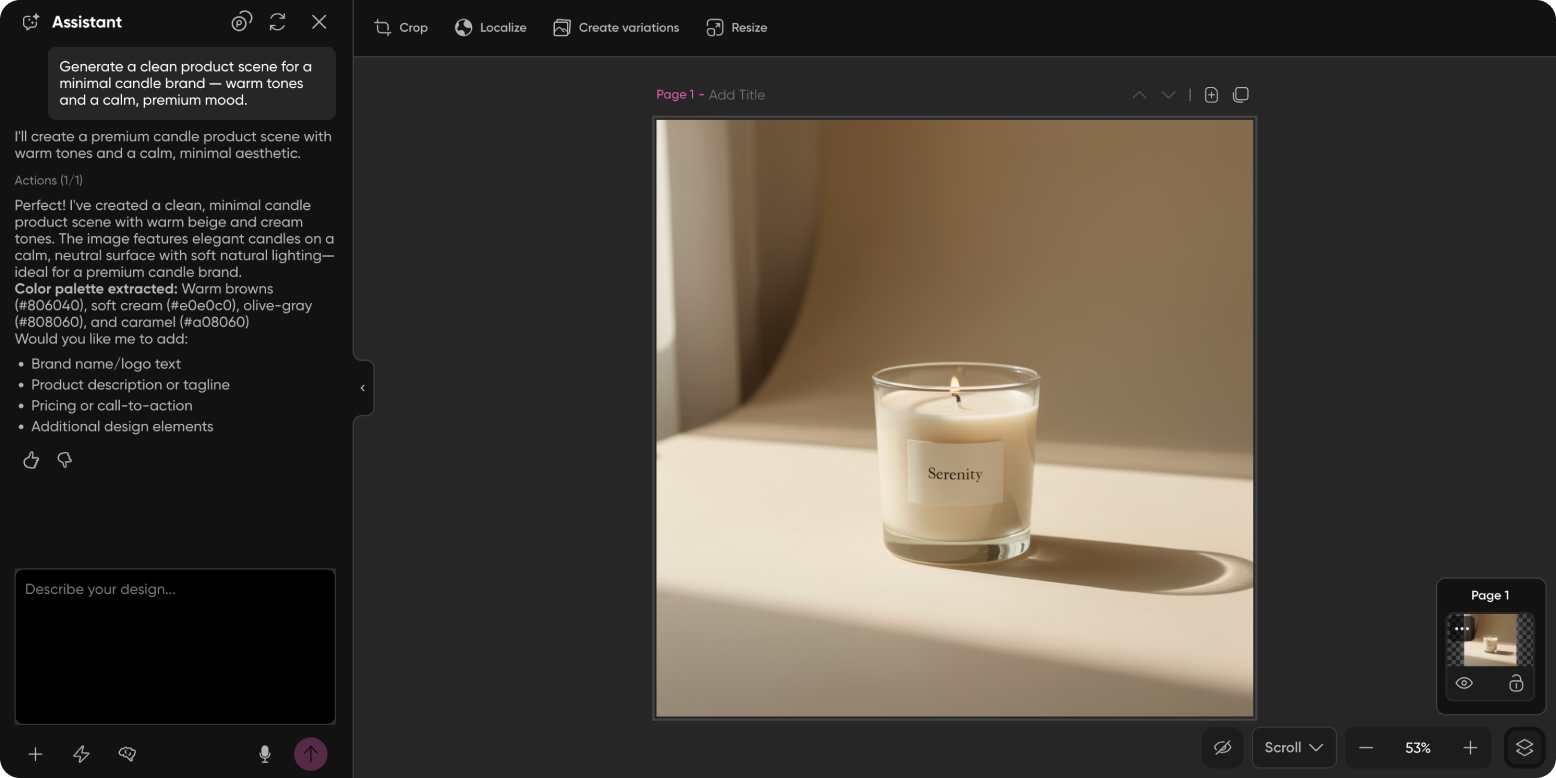Add a new page with plus icon
This screenshot has width=1556, height=778.
(x=1211, y=95)
